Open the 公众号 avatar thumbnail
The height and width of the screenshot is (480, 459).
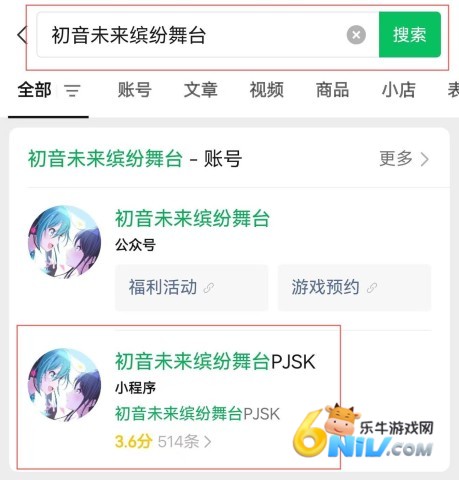pyautogui.click(x=64, y=242)
